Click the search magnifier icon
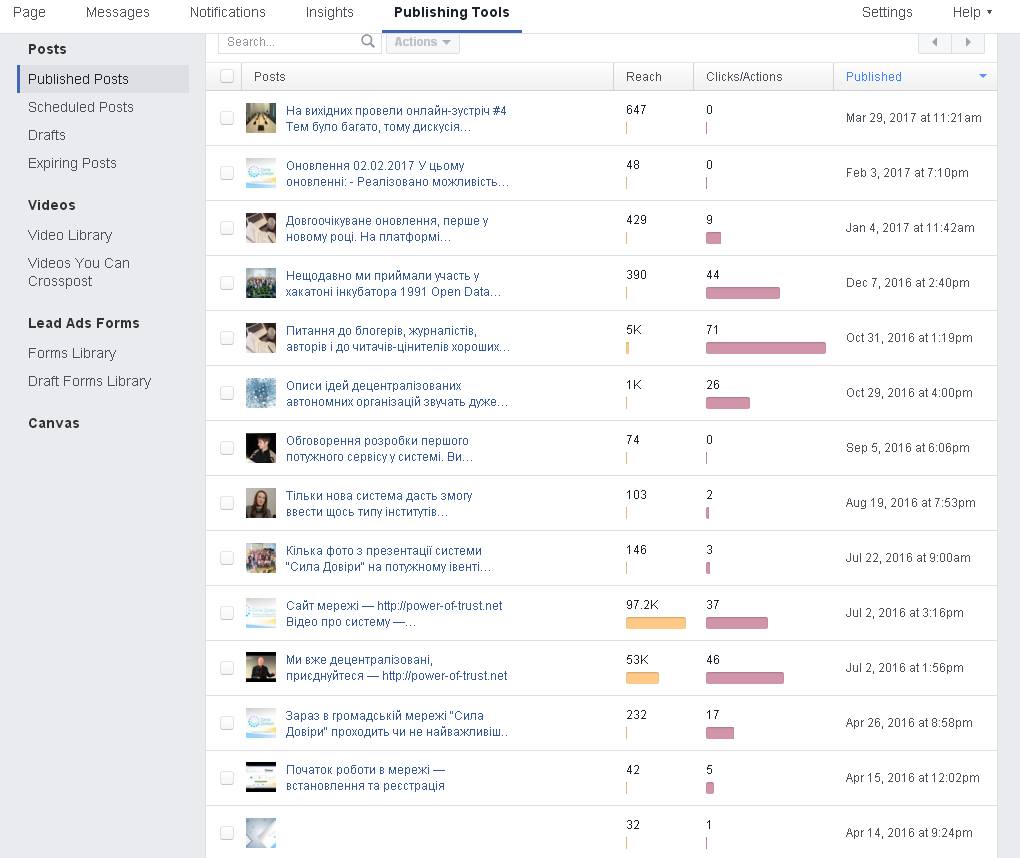Screen dimensions: 1020x858 click(368, 42)
